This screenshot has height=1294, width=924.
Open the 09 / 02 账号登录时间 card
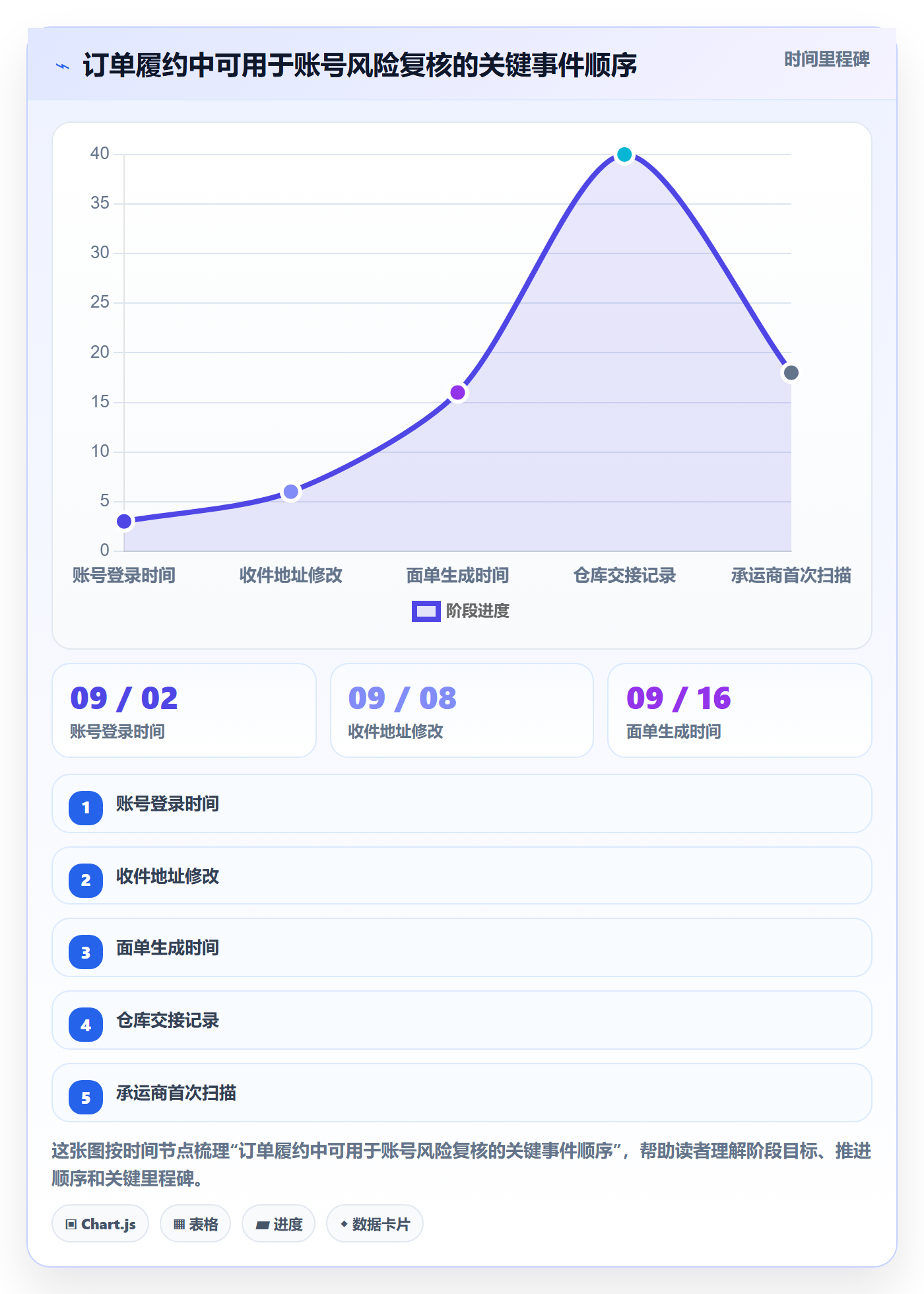click(184, 710)
